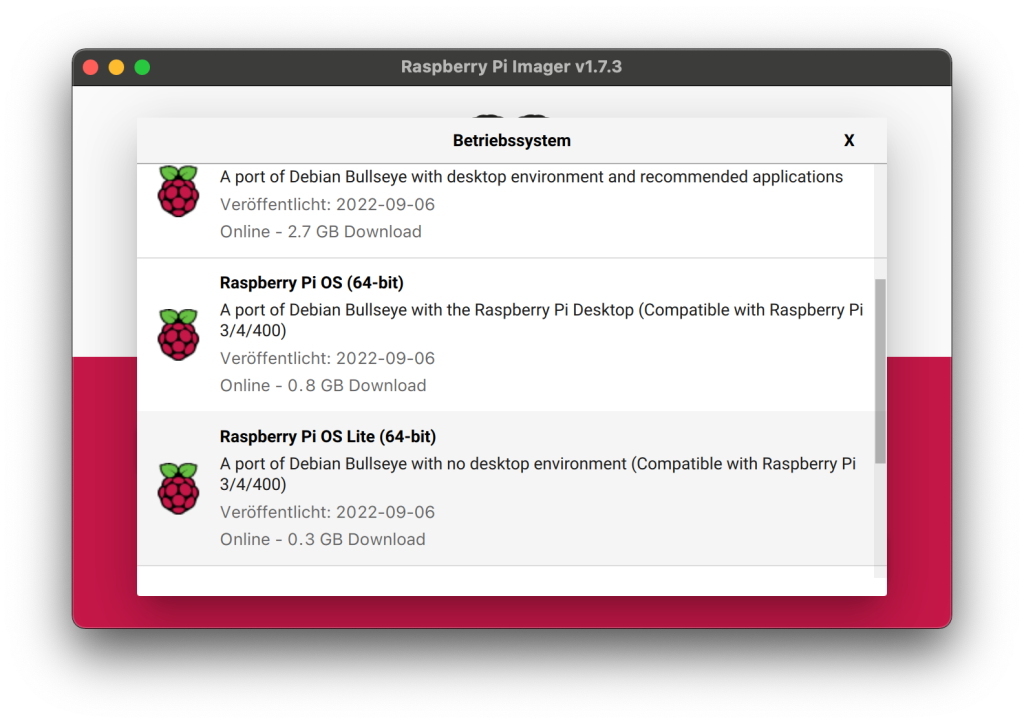Image resolution: width=1024 pixels, height=724 pixels.
Task: Click the "Online - 2.7 GB Download" text
Action: (320, 232)
